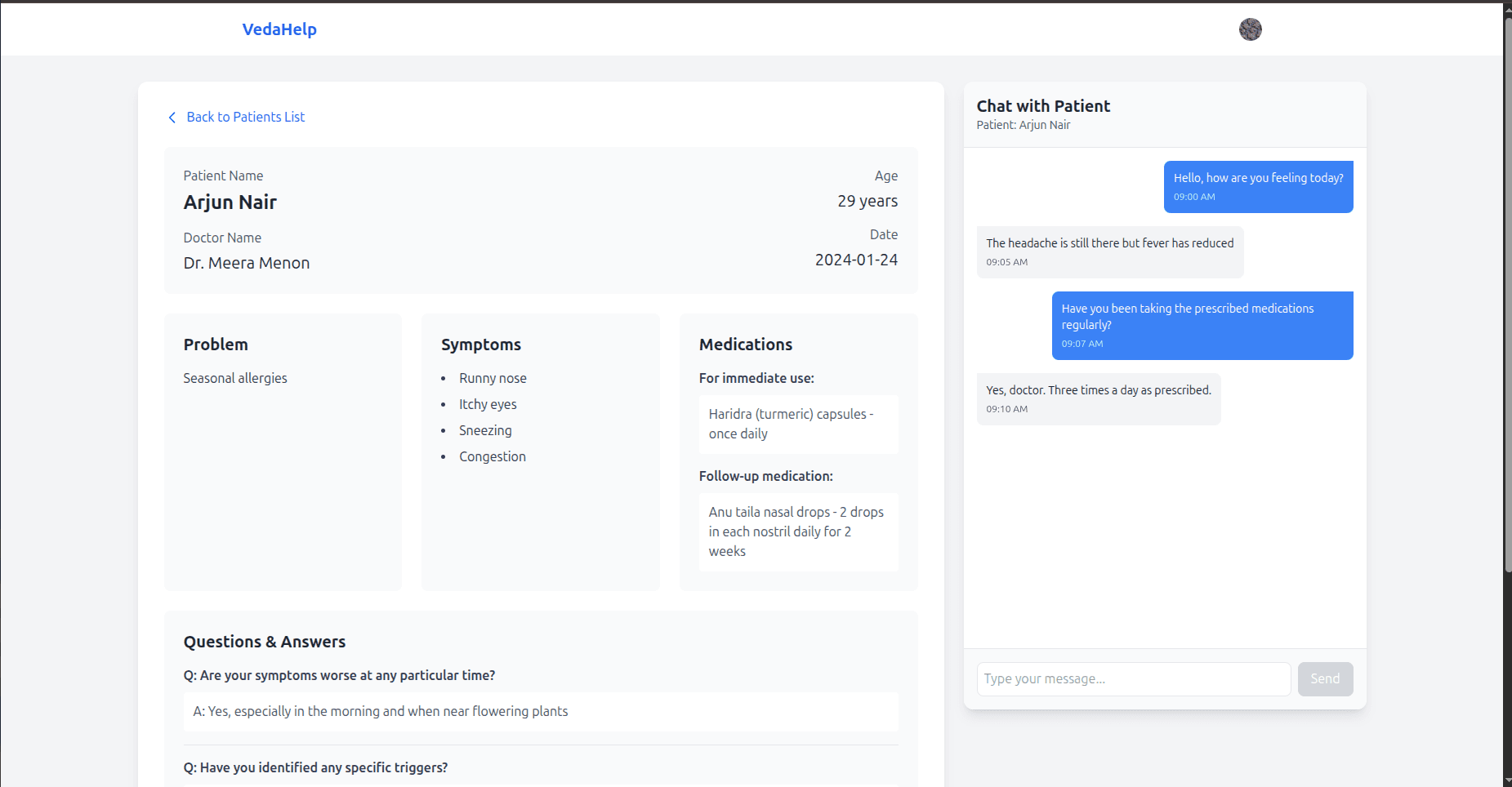Viewport: 1512px width, 787px height.
Task: Click the Send message button
Action: click(x=1325, y=678)
